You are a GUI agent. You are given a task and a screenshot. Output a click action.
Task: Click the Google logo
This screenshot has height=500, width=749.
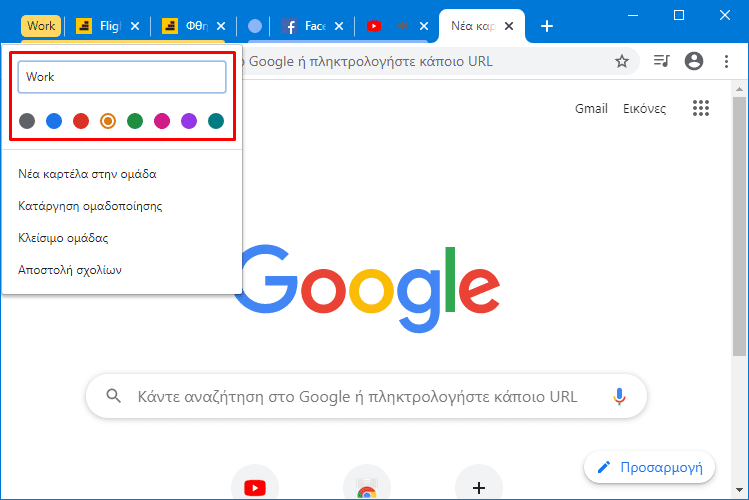[366, 288]
